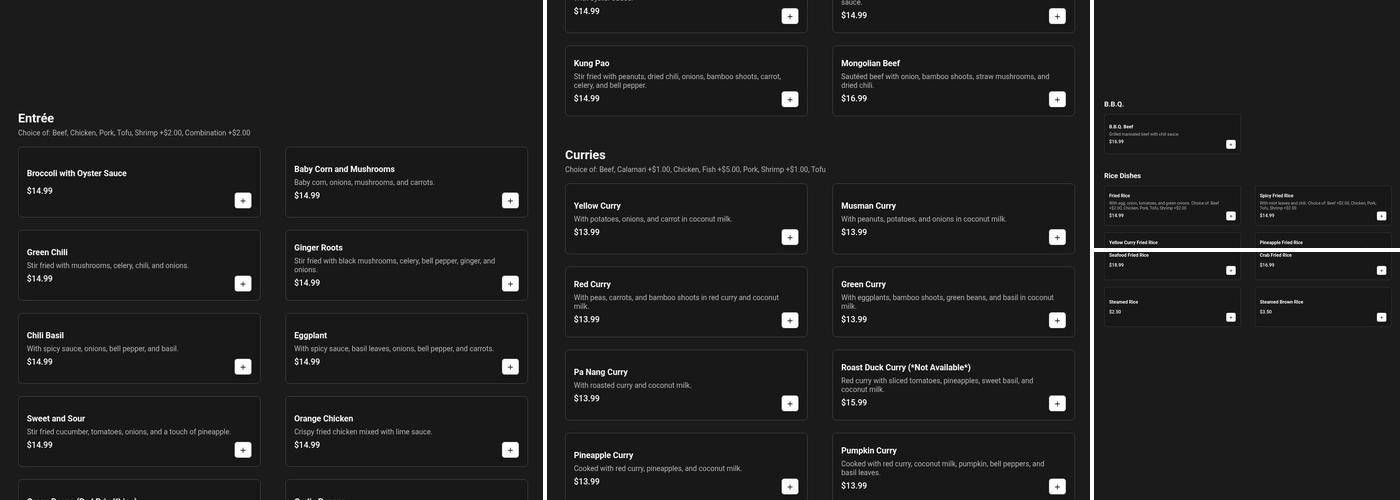The height and width of the screenshot is (500, 1400).
Task: Add Chili Basil using its plus button
Action: [x=243, y=367]
